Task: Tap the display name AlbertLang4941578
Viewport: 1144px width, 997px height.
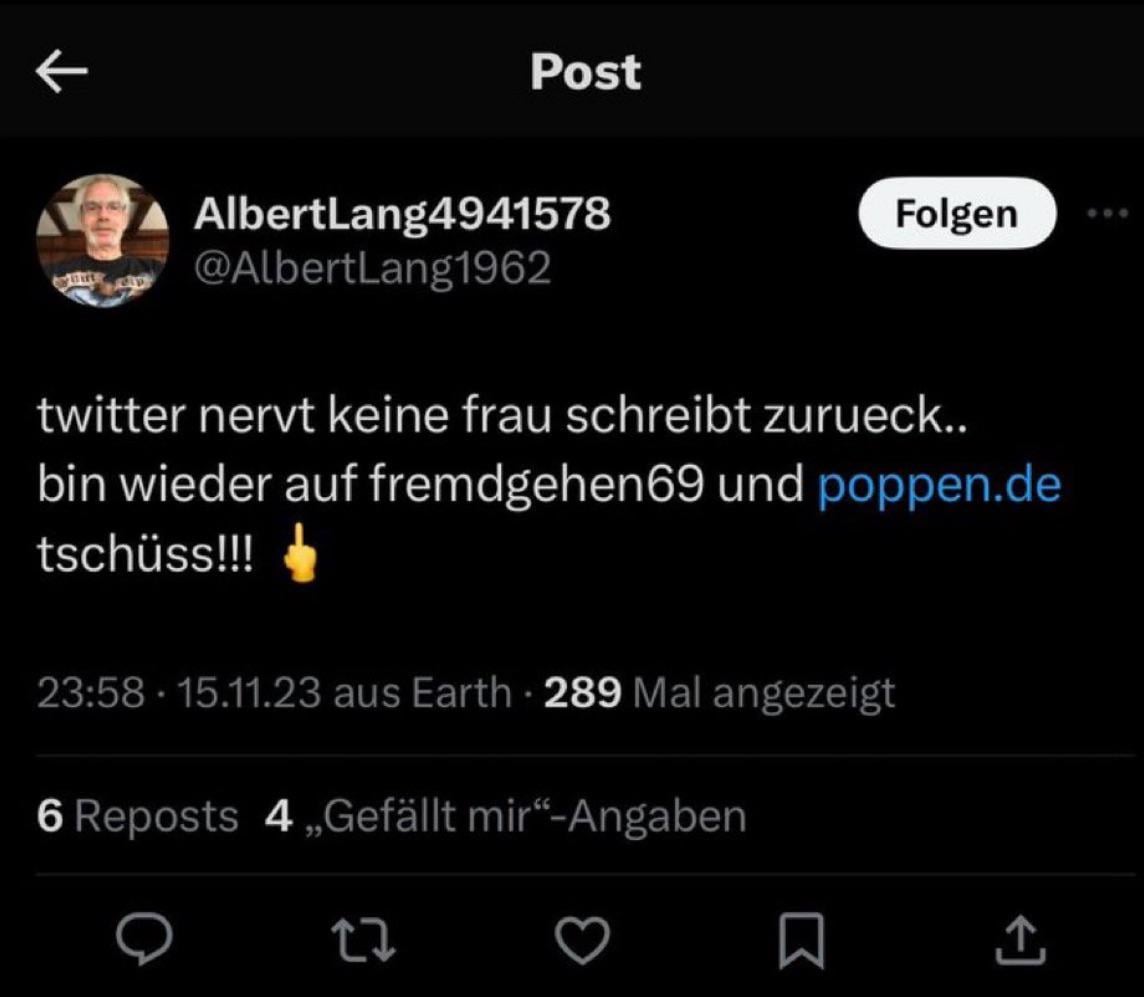Action: 402,213
